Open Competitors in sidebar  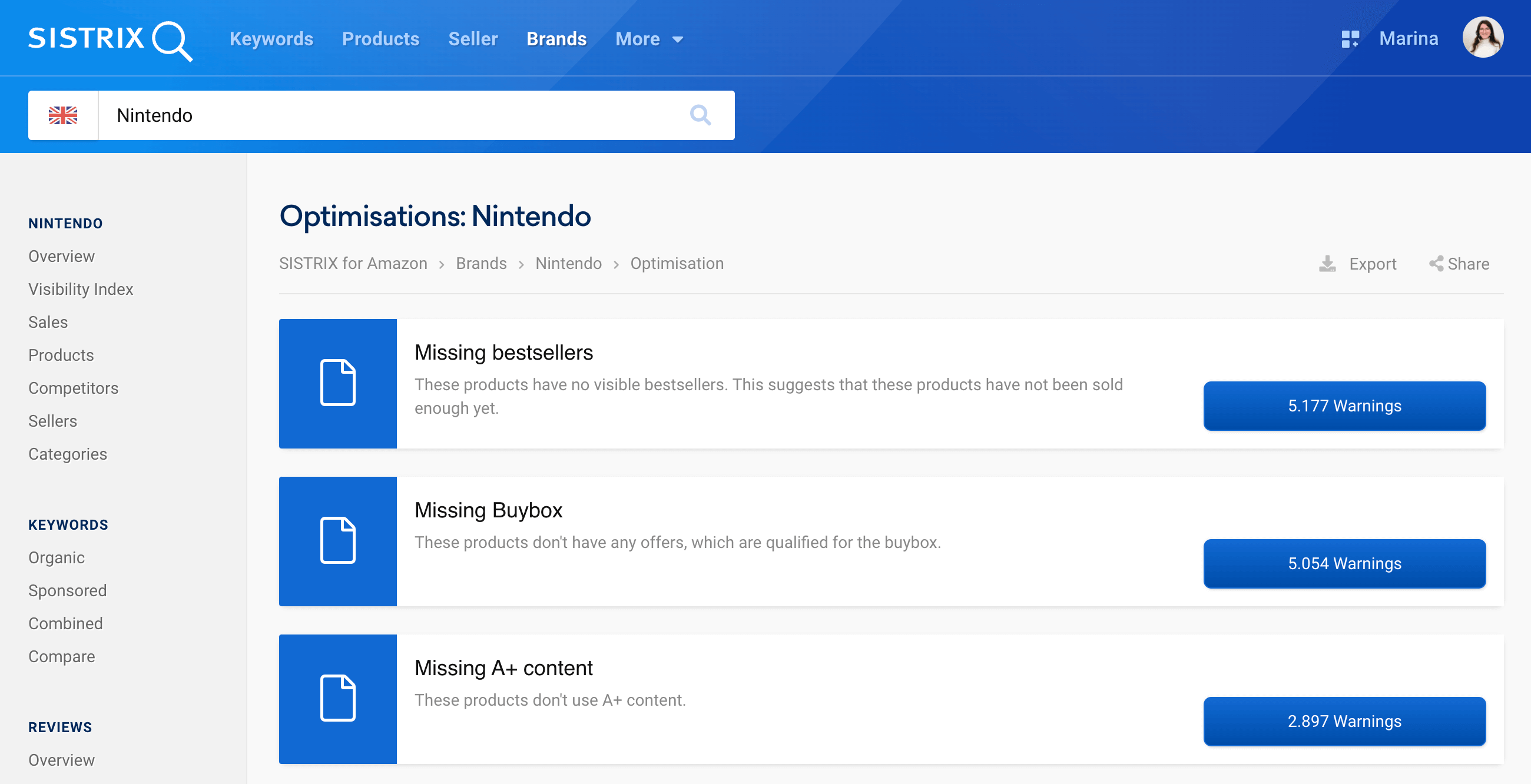(73, 388)
